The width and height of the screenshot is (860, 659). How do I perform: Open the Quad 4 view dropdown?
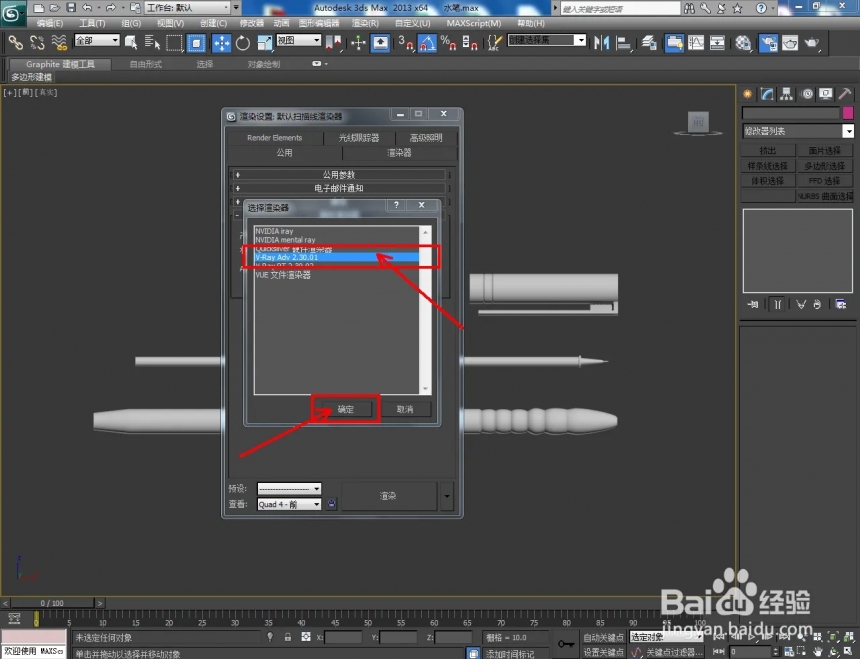(x=289, y=504)
